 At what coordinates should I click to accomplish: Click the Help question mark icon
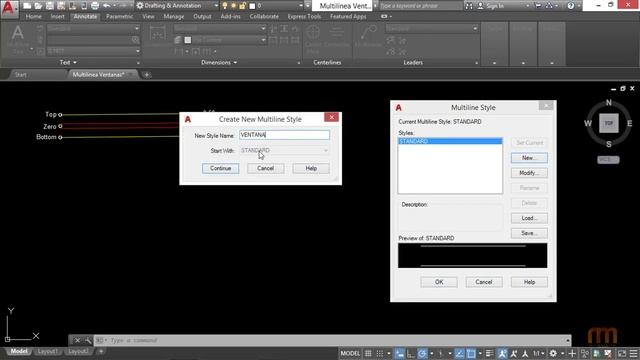571,6
